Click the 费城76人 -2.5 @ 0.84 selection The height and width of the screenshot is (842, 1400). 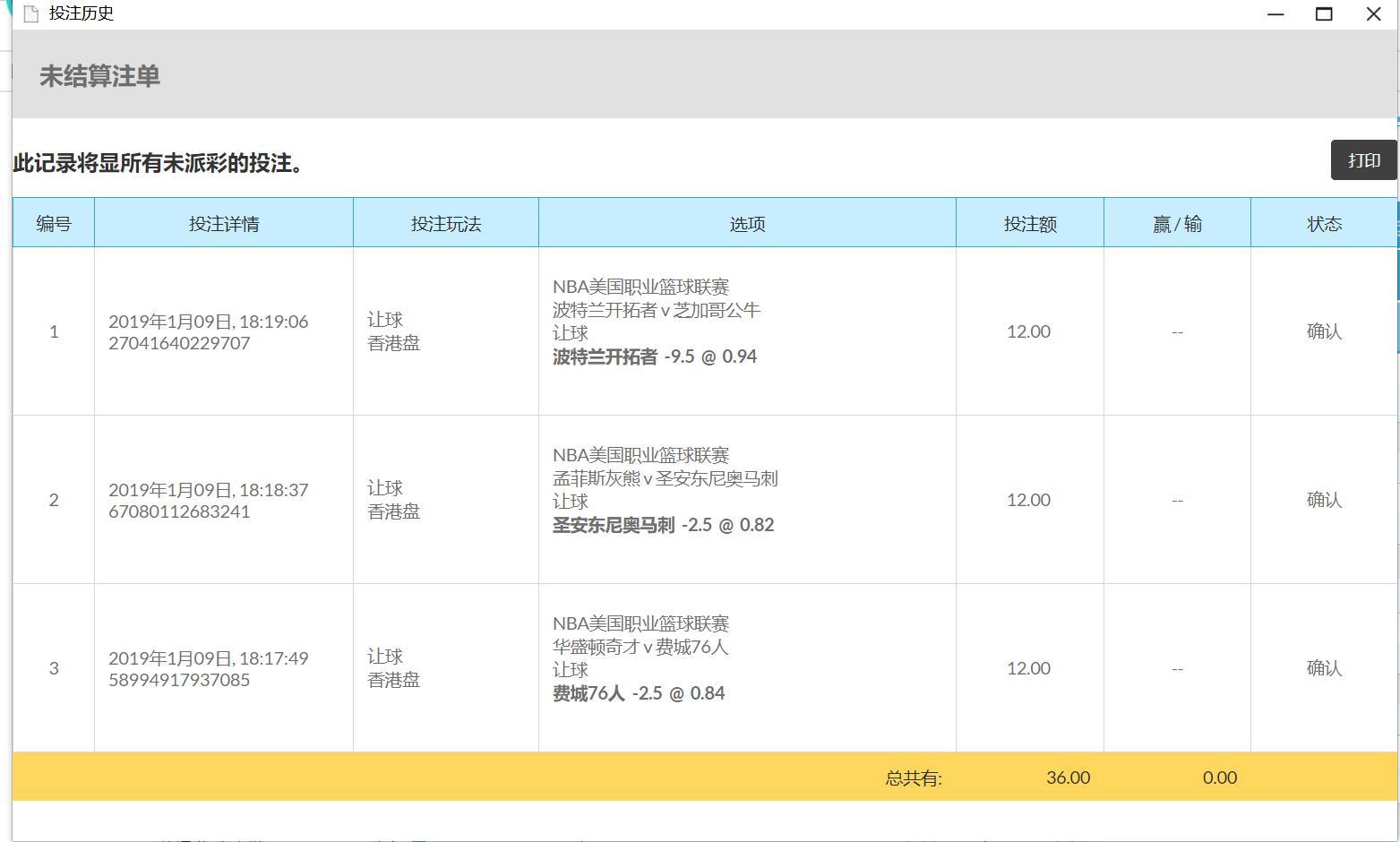(x=639, y=693)
